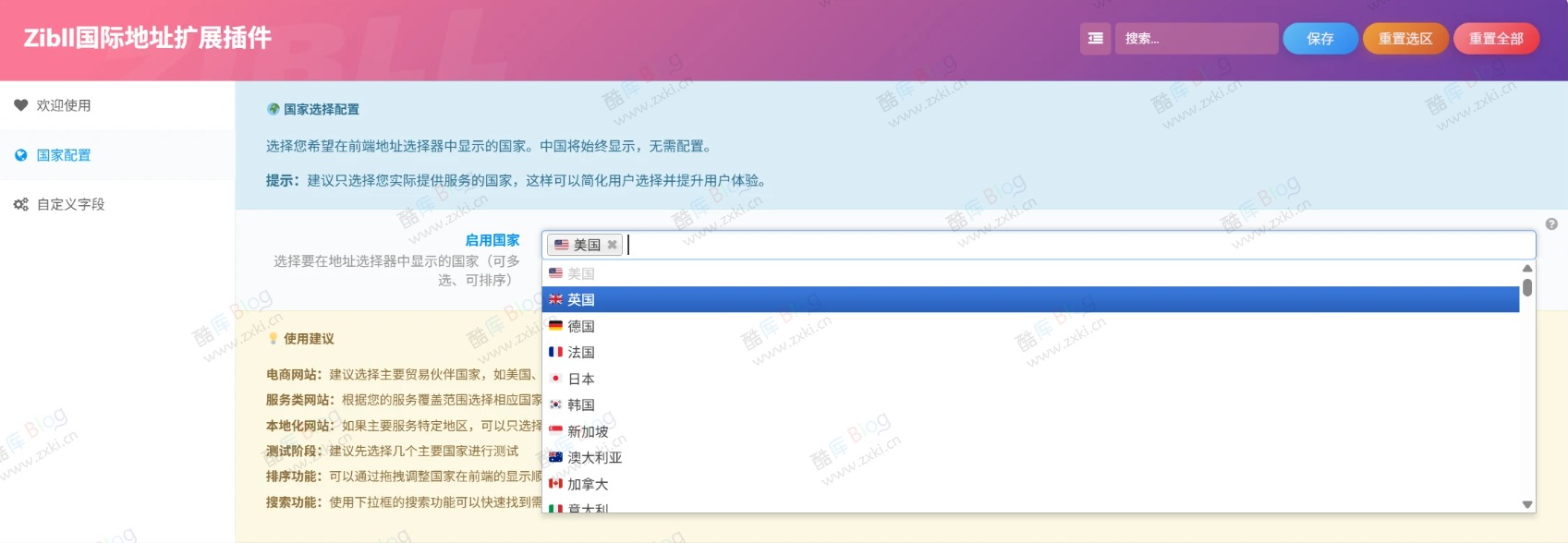This screenshot has width=1568, height=543.
Task: Select 澳大利亚 in the country list
Action: pos(594,457)
